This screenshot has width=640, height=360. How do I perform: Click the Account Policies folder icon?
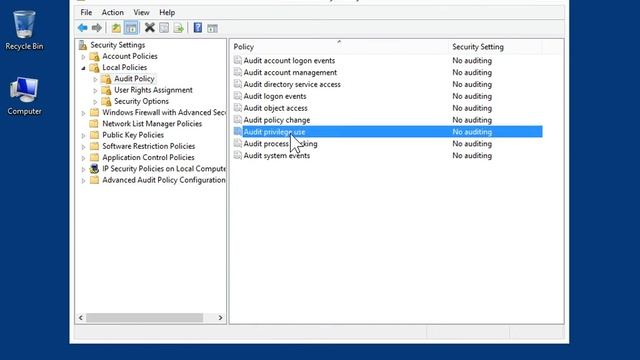pos(94,56)
